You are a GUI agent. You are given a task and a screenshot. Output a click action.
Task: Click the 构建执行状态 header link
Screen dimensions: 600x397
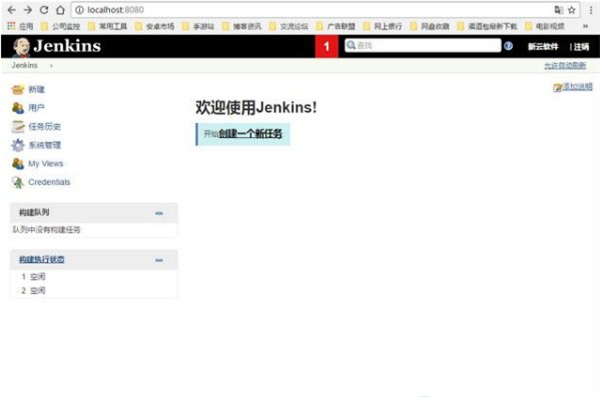pyautogui.click(x=42, y=260)
